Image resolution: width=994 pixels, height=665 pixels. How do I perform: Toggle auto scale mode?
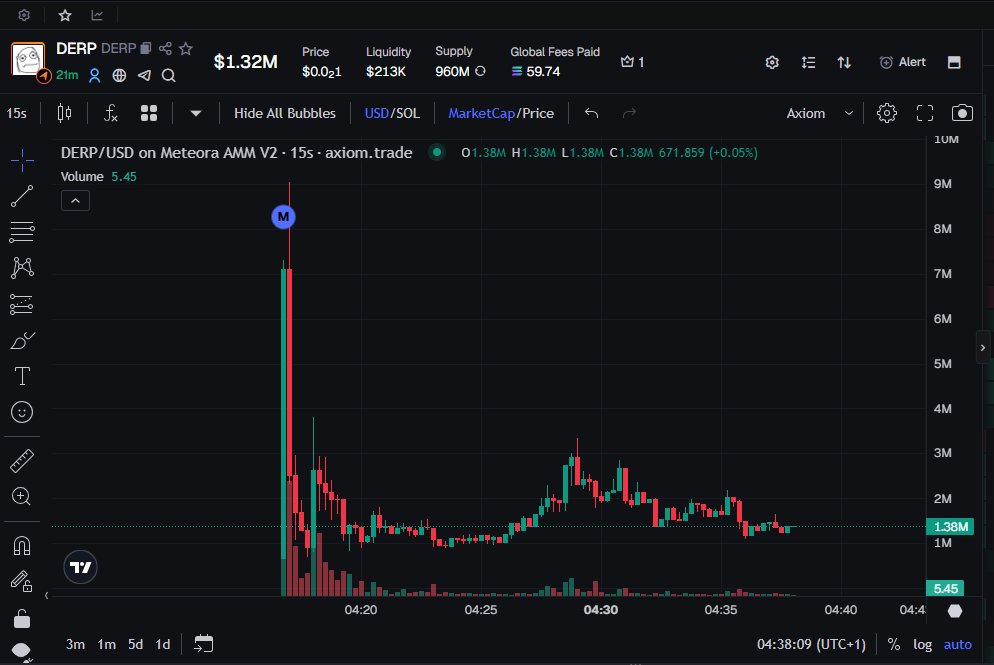tap(957, 644)
